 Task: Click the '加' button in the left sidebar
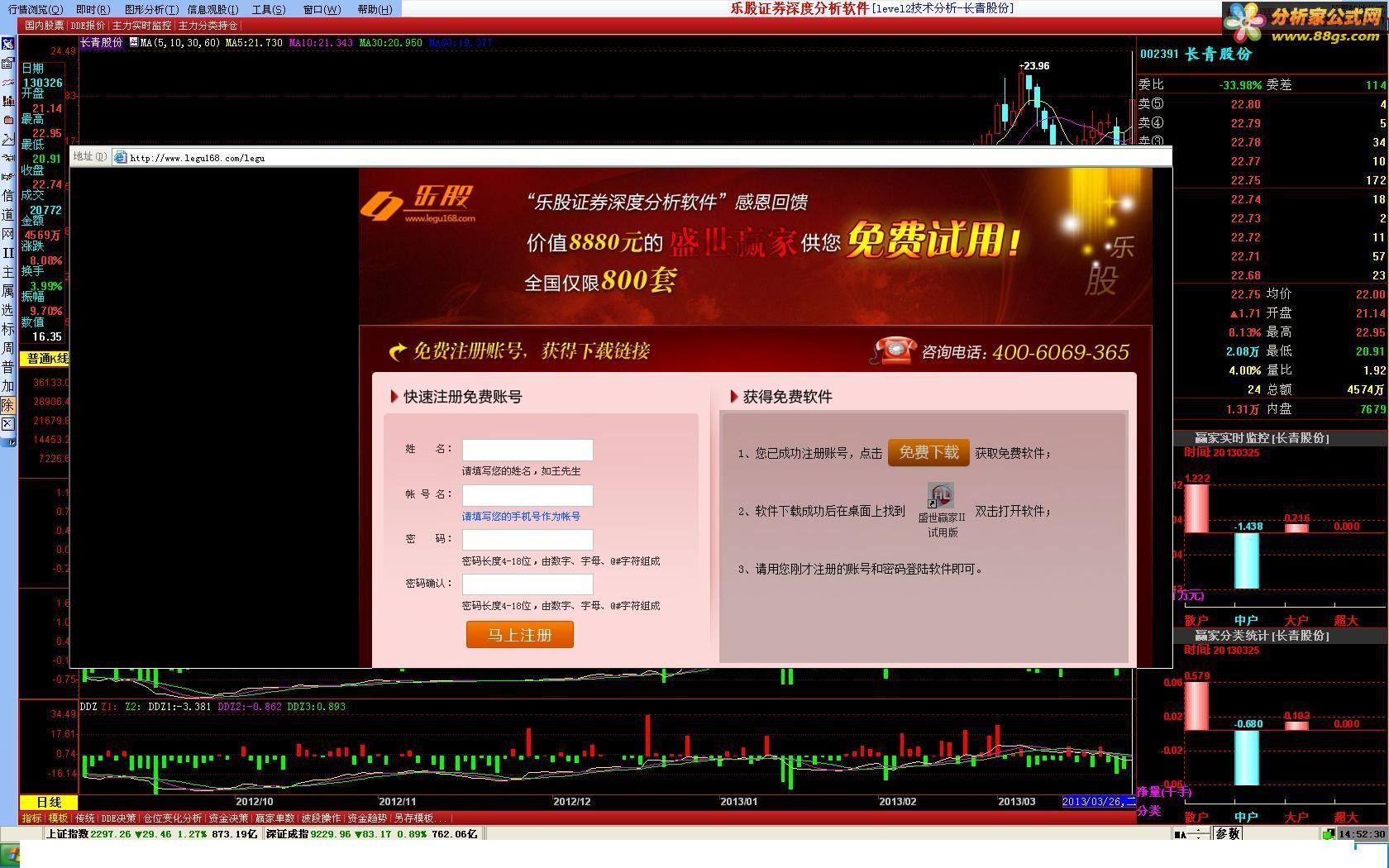[7, 386]
